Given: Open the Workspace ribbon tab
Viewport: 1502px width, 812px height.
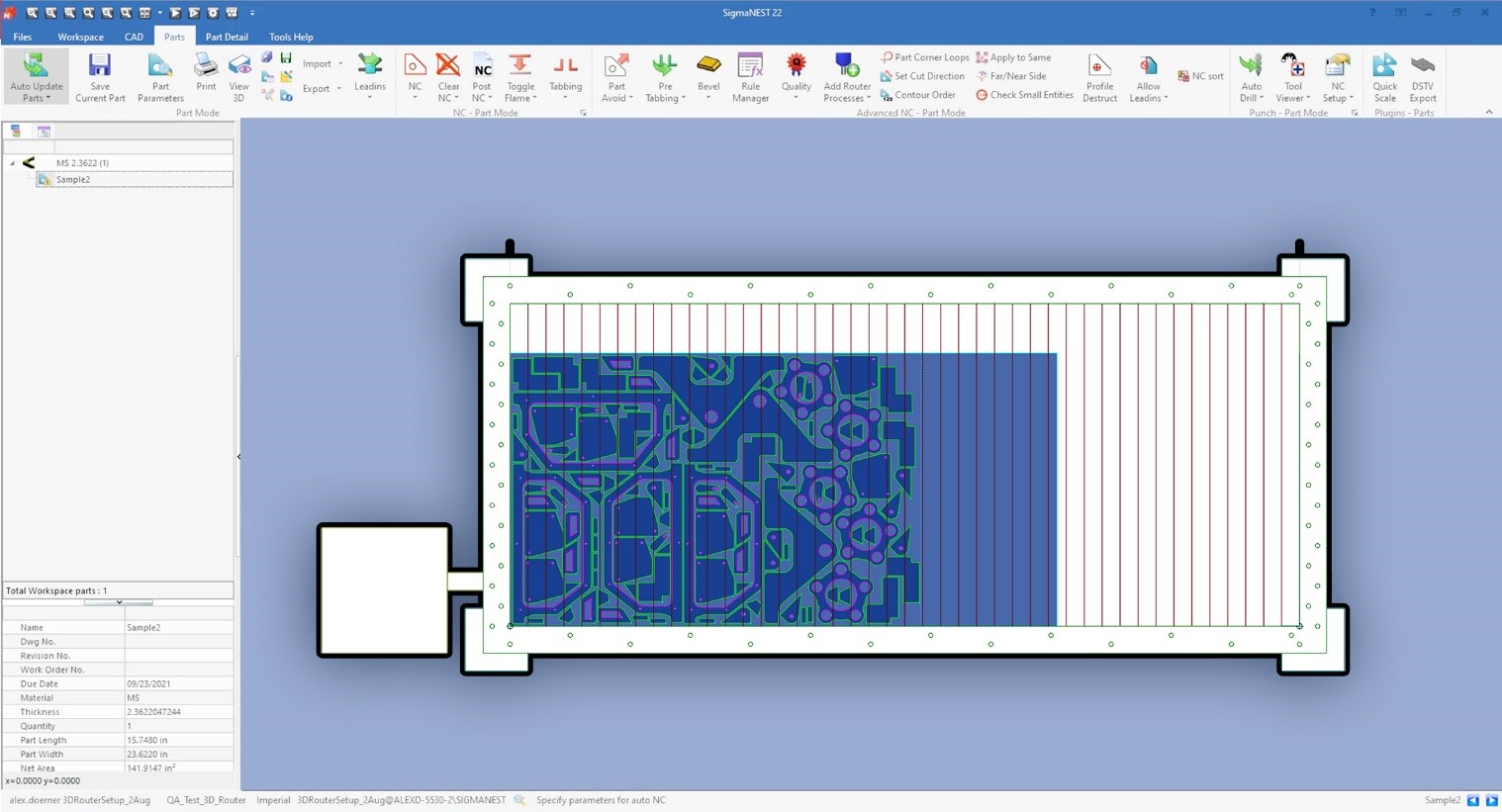Looking at the screenshot, I should coord(80,37).
